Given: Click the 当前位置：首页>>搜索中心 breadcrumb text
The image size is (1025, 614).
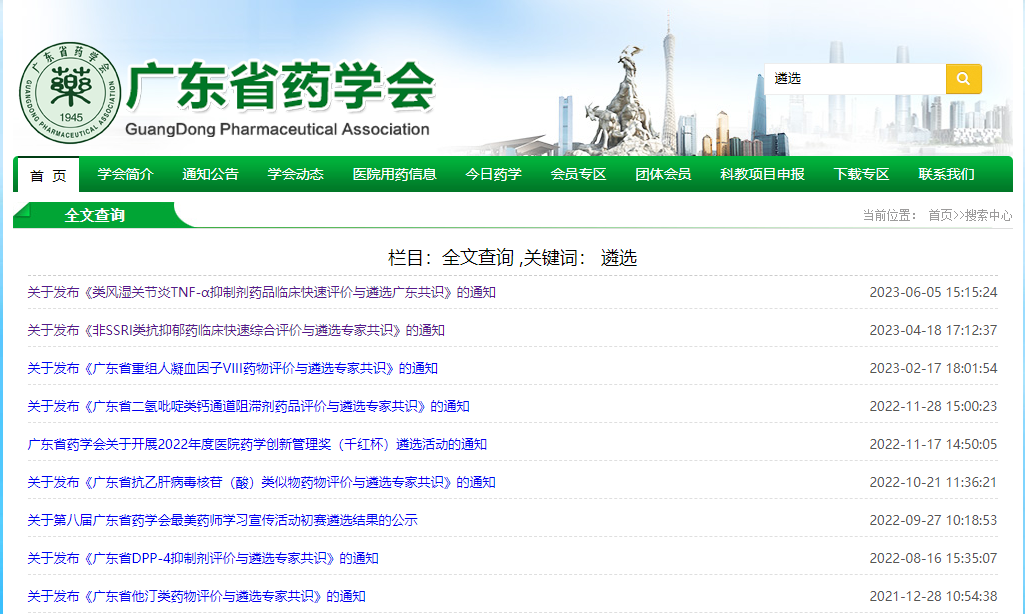Looking at the screenshot, I should pyautogui.click(x=937, y=215).
